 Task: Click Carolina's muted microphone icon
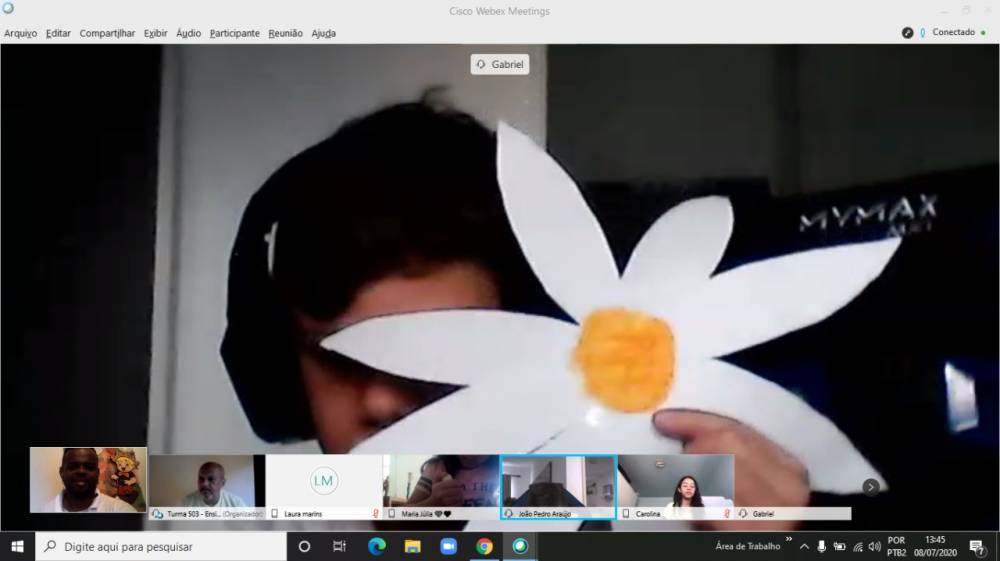[x=727, y=514]
